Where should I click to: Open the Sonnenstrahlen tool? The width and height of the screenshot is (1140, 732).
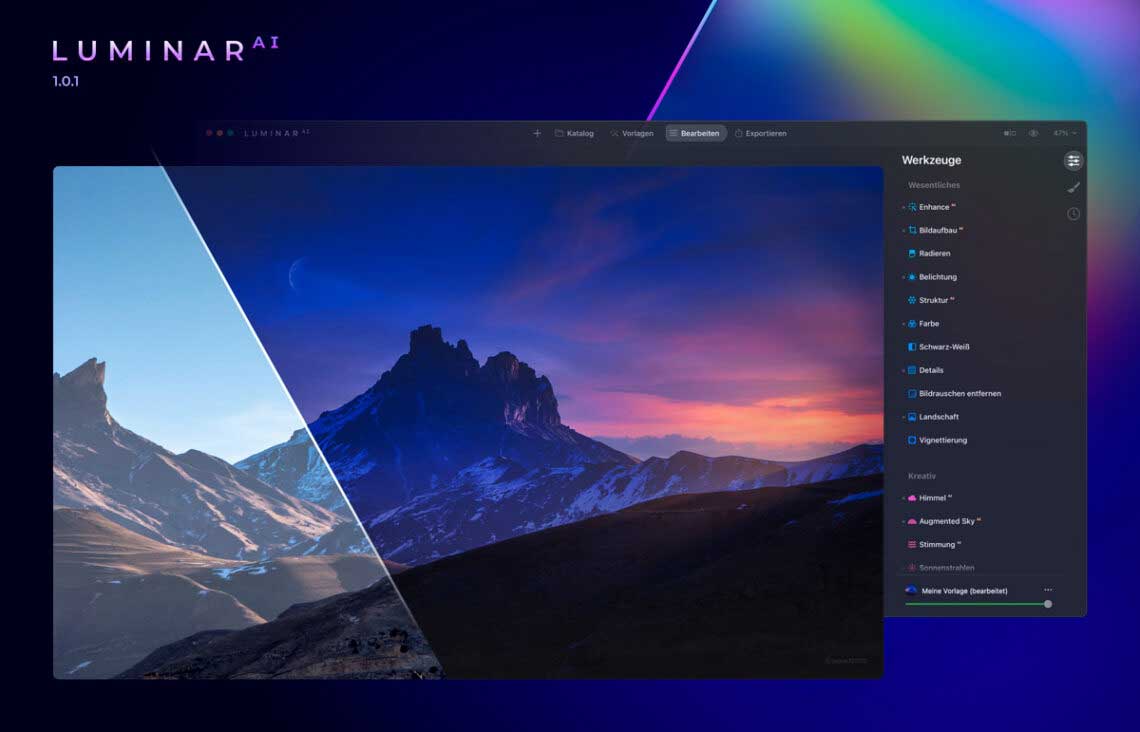click(940, 568)
